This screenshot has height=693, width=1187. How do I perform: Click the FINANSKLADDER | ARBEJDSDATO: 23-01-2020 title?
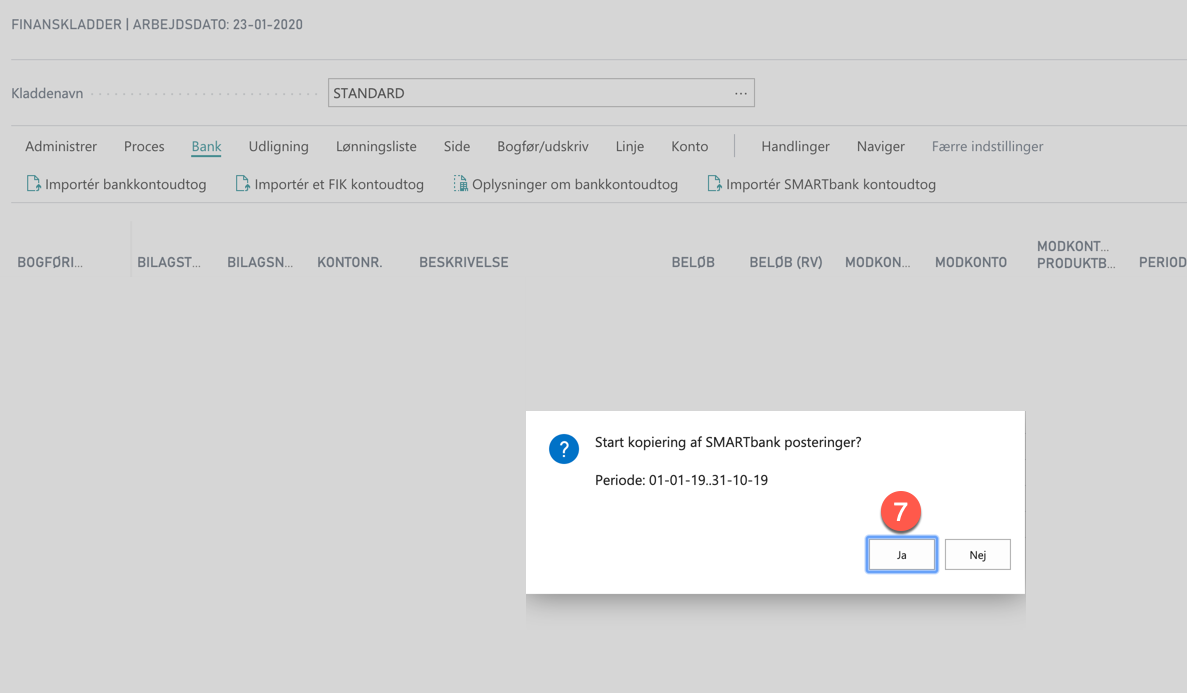pos(157,24)
